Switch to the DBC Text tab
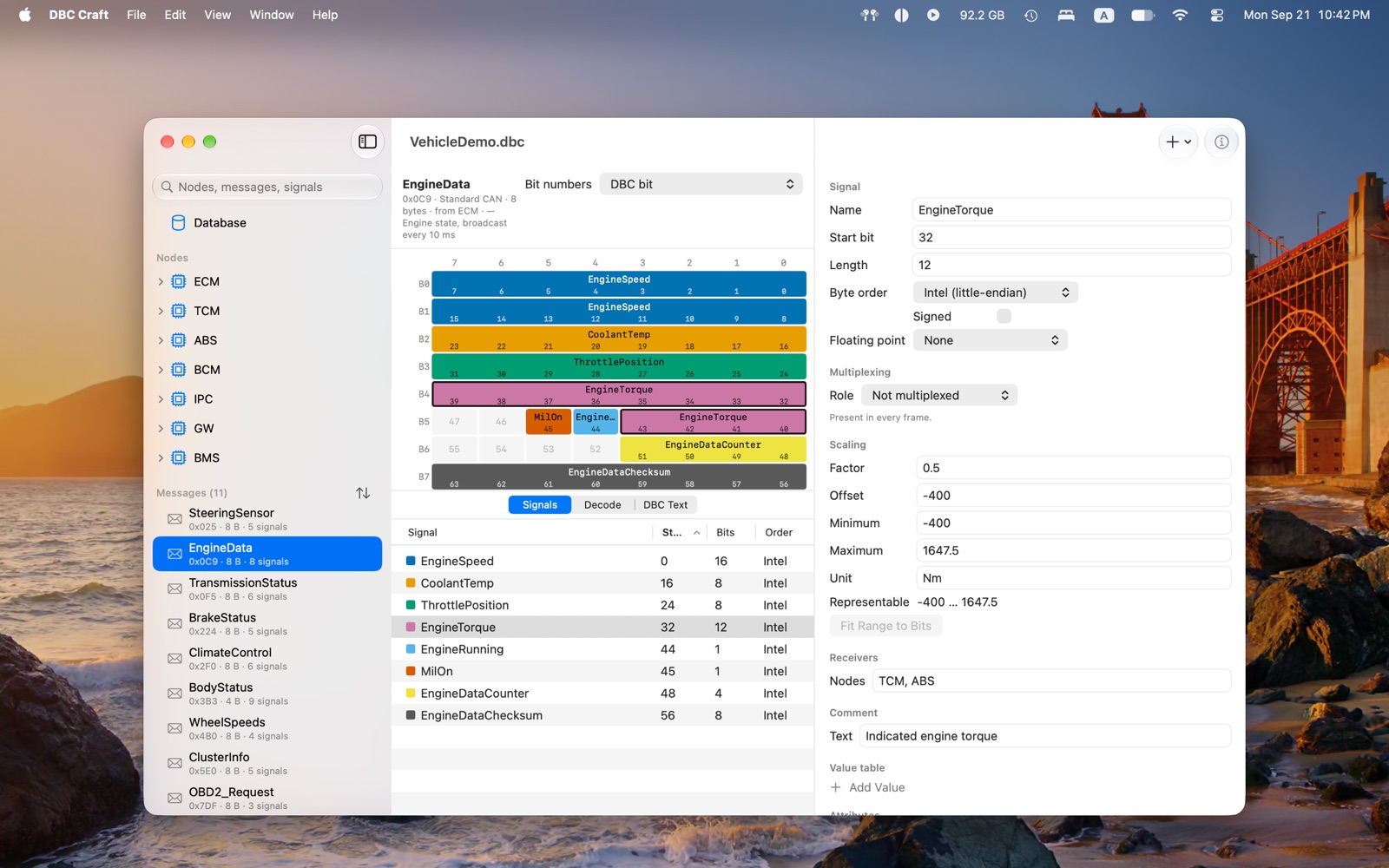 pos(665,505)
